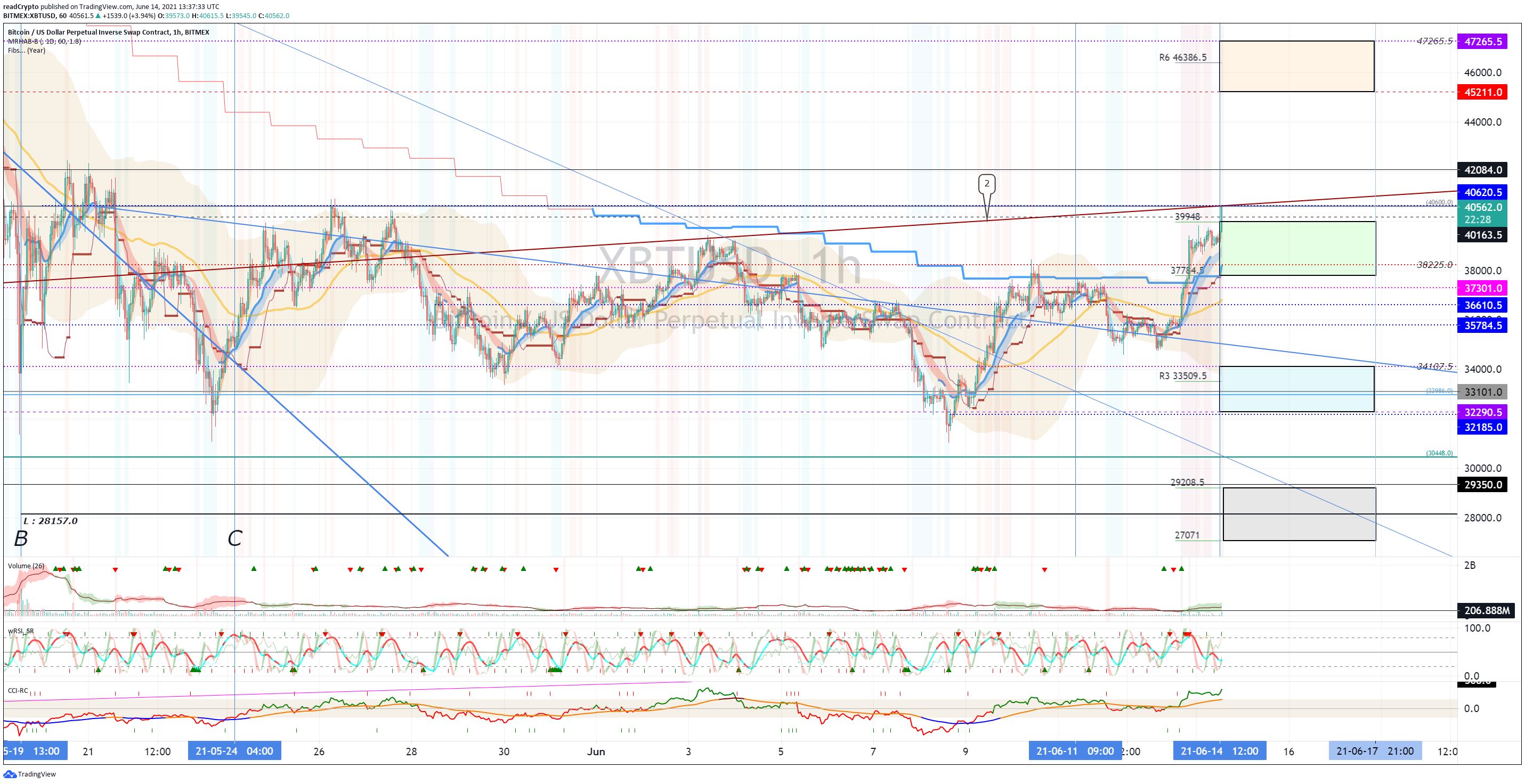Select the 29208.5 price annotation

click(1187, 482)
